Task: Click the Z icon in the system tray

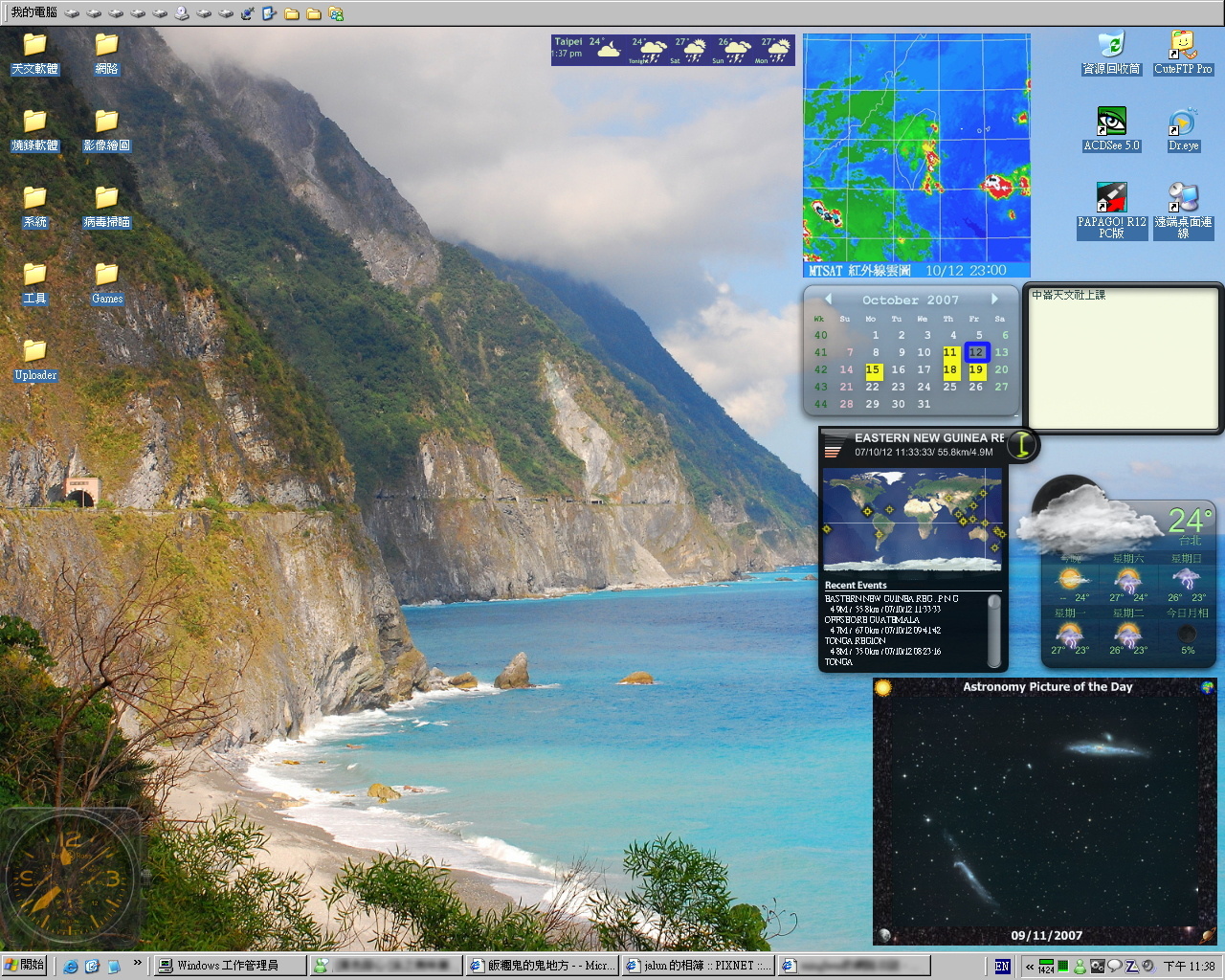Action: click(x=1131, y=966)
